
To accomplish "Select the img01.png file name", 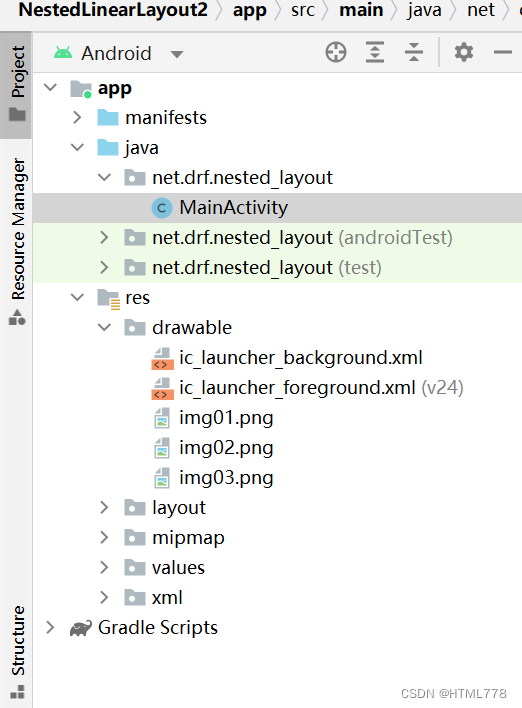I will coord(226,419).
